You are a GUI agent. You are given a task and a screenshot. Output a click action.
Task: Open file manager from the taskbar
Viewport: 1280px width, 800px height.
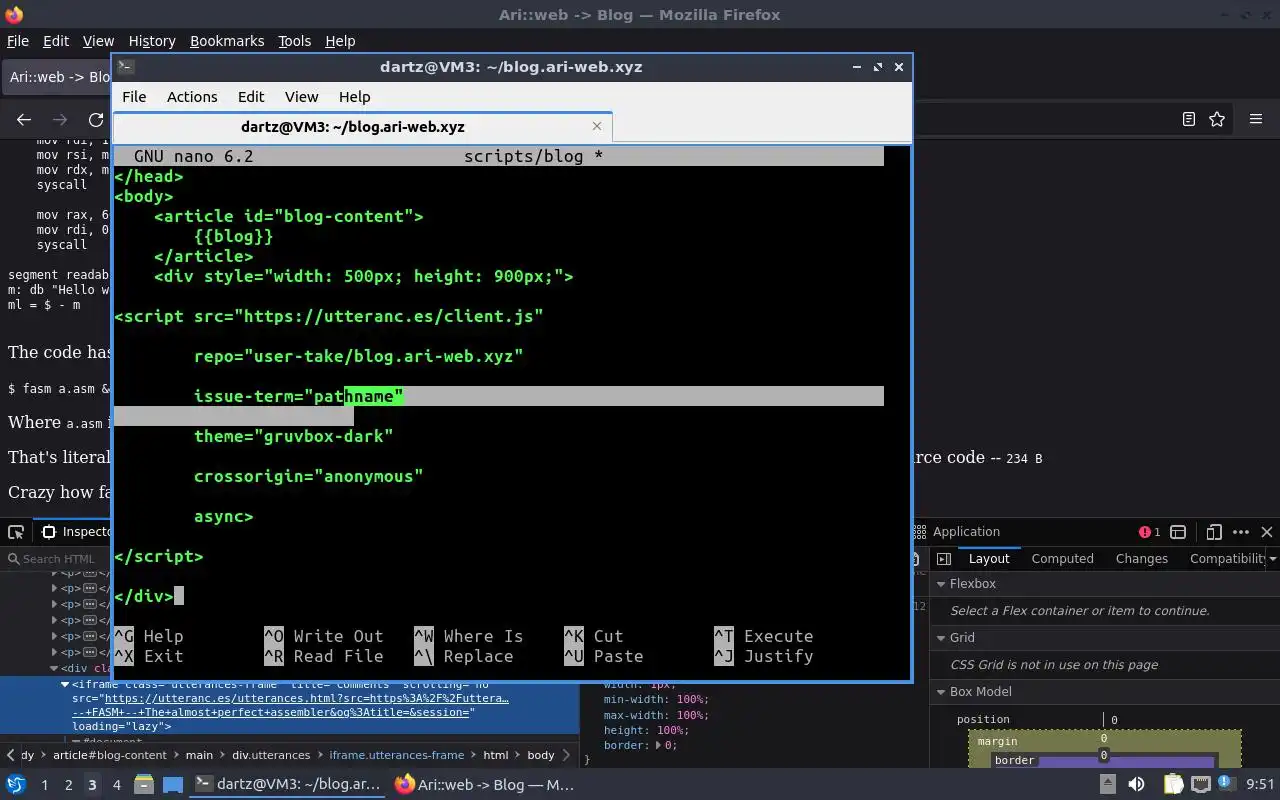143,785
